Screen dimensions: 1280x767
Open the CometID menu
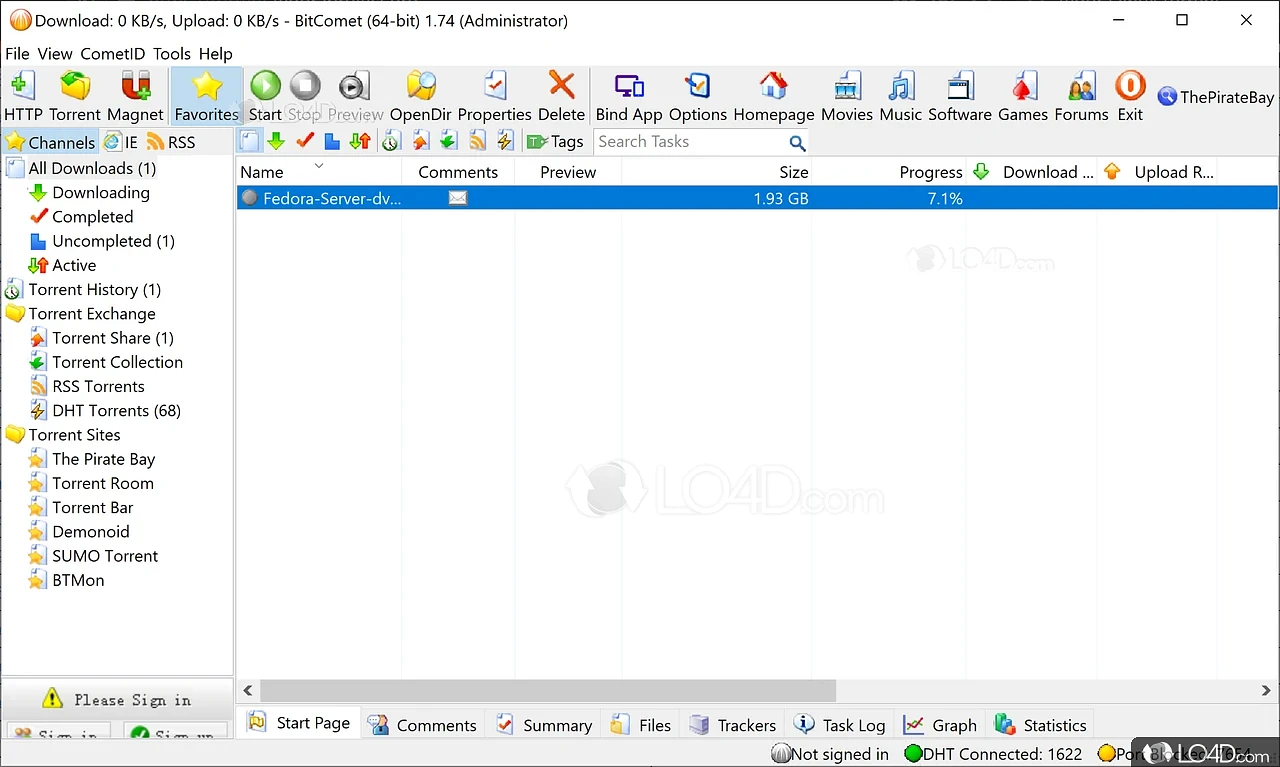coord(114,54)
